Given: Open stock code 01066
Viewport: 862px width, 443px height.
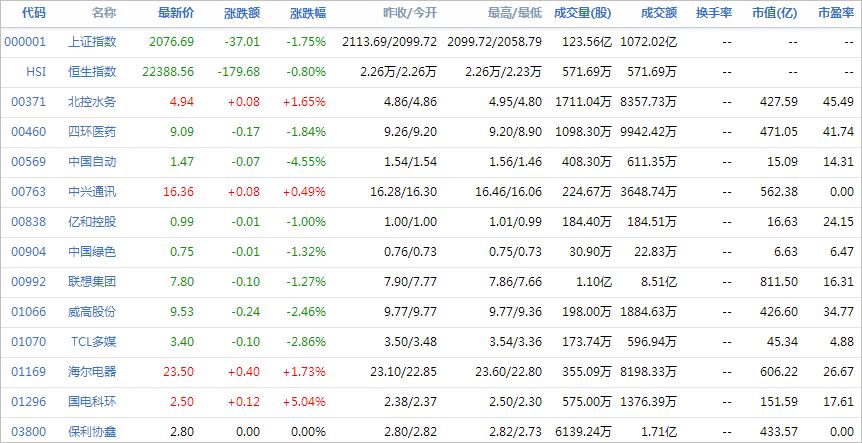Looking at the screenshot, I should (x=29, y=312).
